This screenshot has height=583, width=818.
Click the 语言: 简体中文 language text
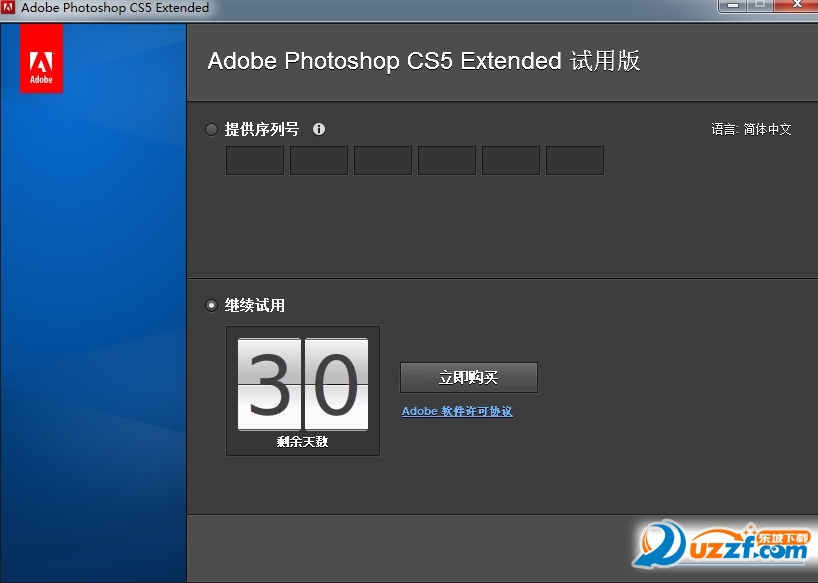click(751, 129)
